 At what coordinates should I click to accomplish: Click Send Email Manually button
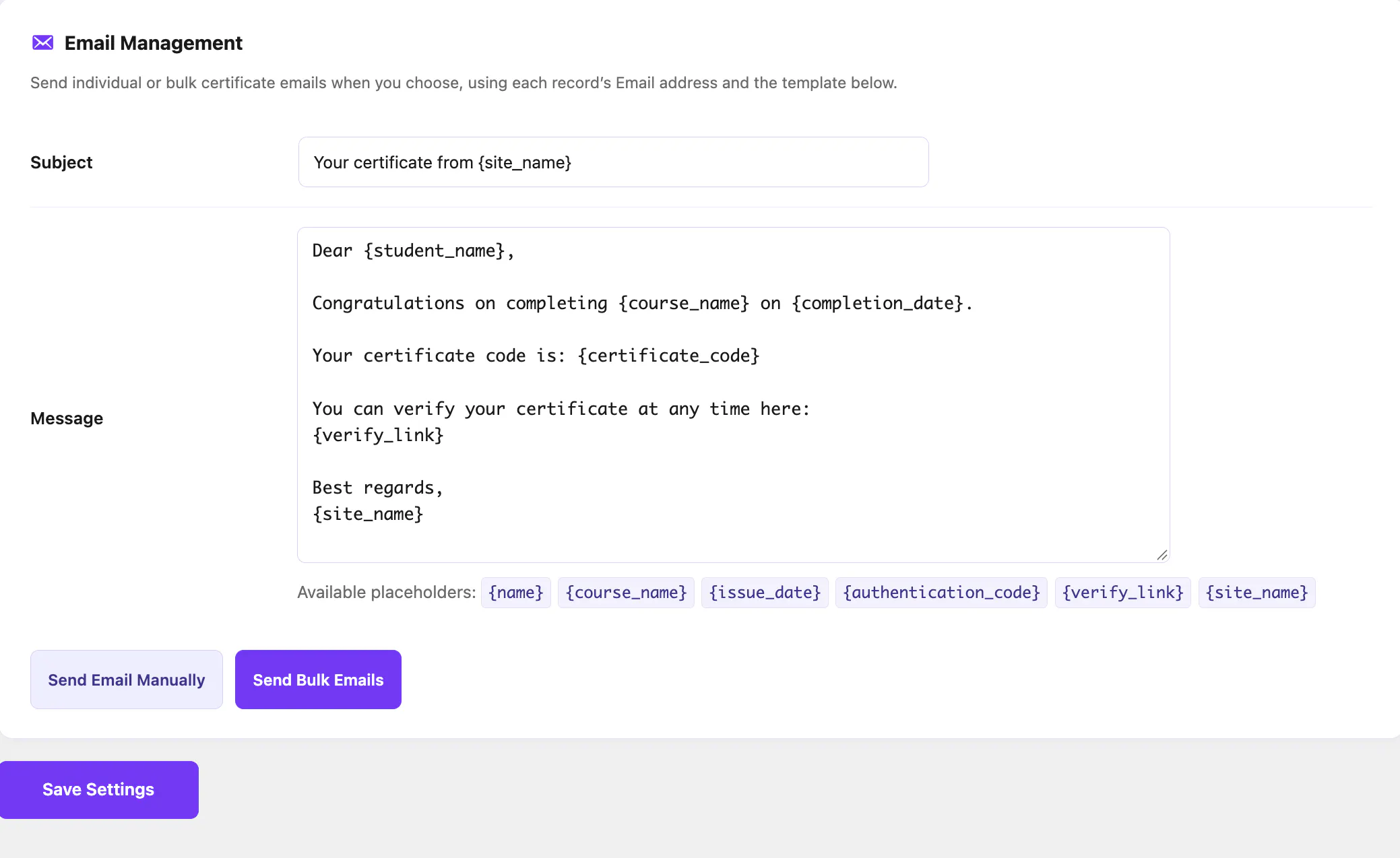click(x=127, y=680)
